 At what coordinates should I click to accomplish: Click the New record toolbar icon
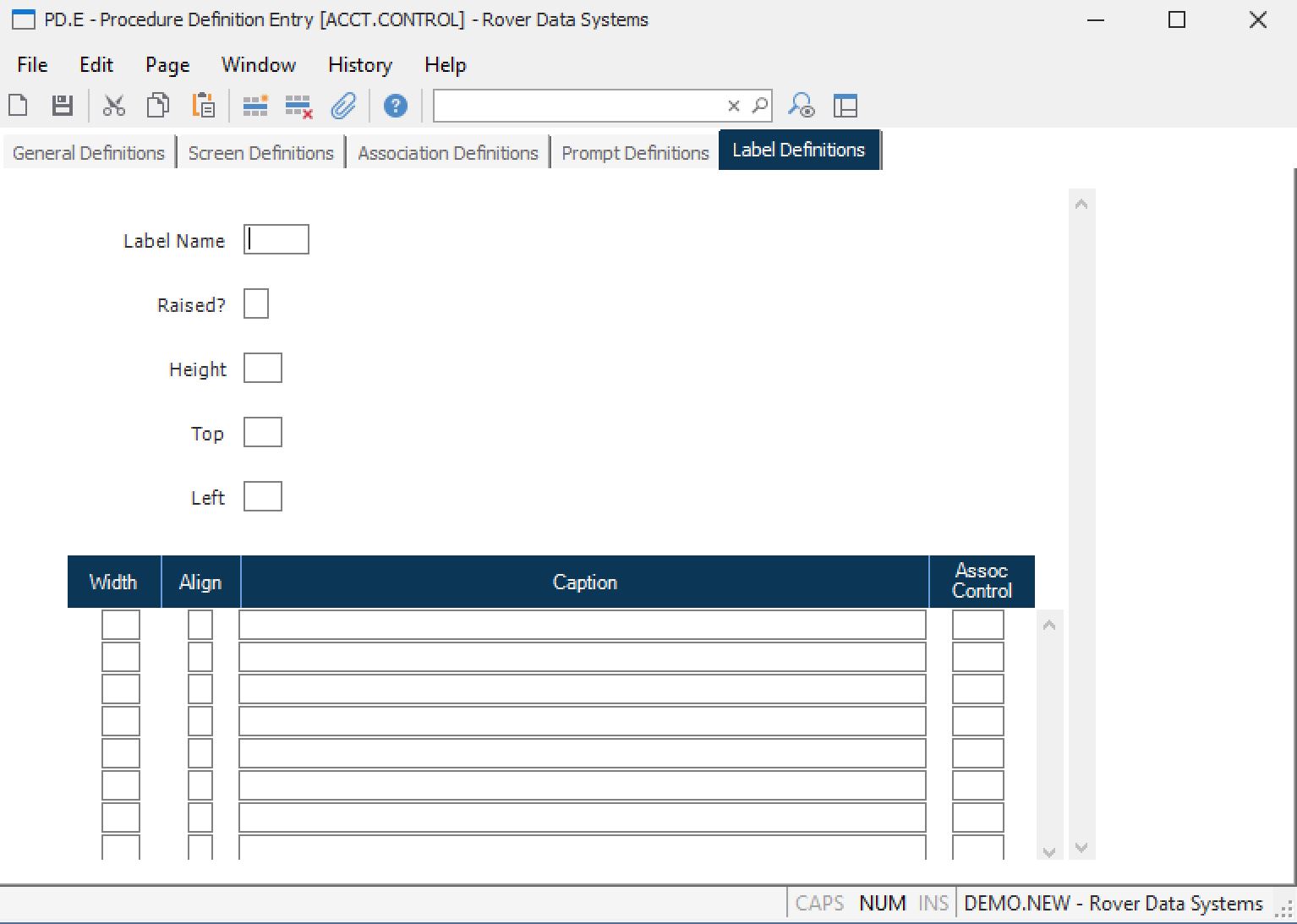18,106
